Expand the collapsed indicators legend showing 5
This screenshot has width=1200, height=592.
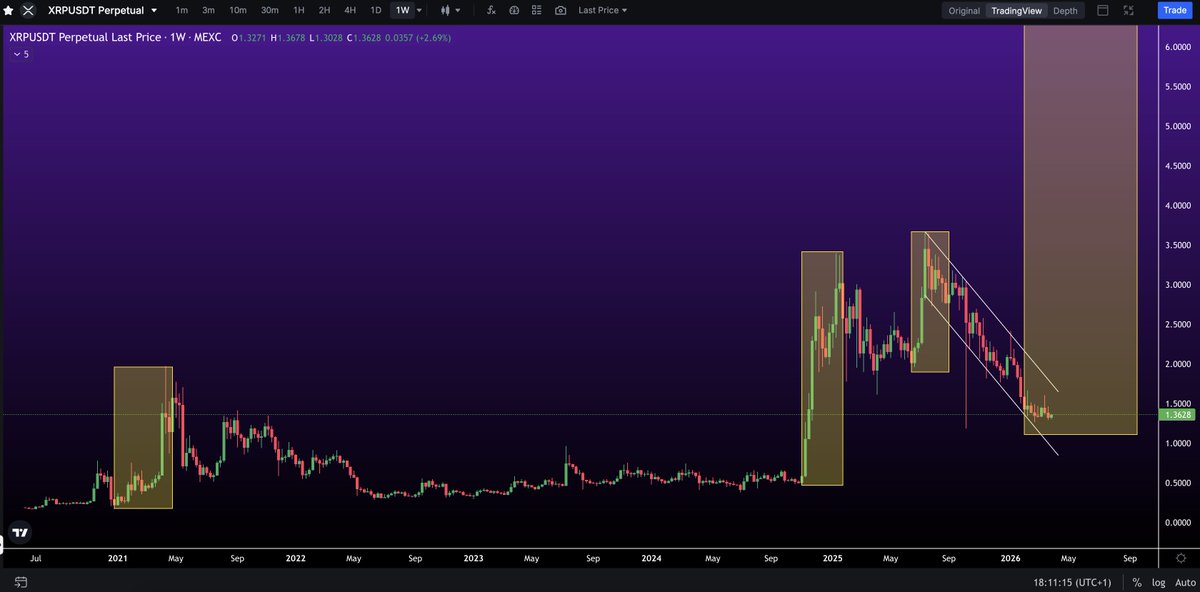20,54
